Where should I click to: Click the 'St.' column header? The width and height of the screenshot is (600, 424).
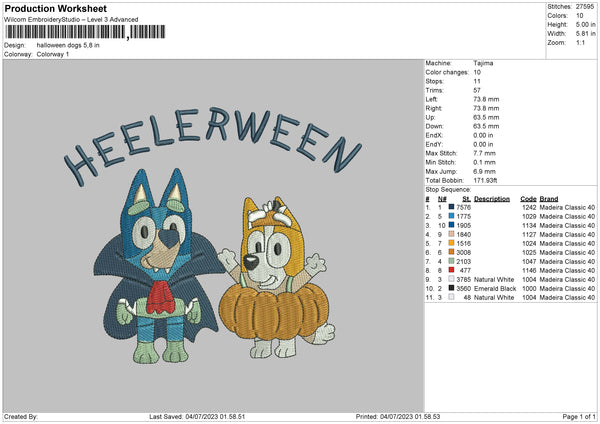click(x=466, y=199)
